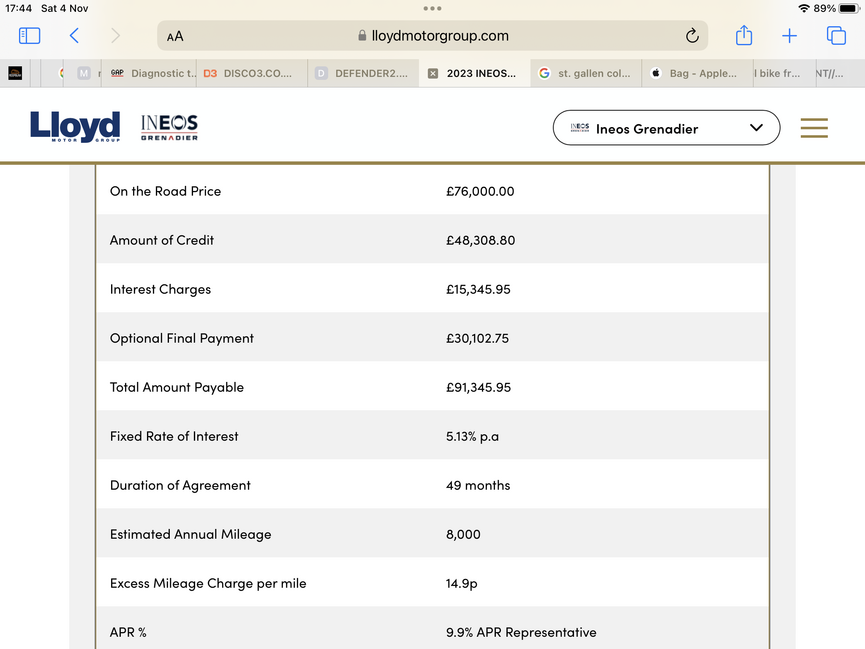Select the On the Road Price £76,000.00 value

480,191
